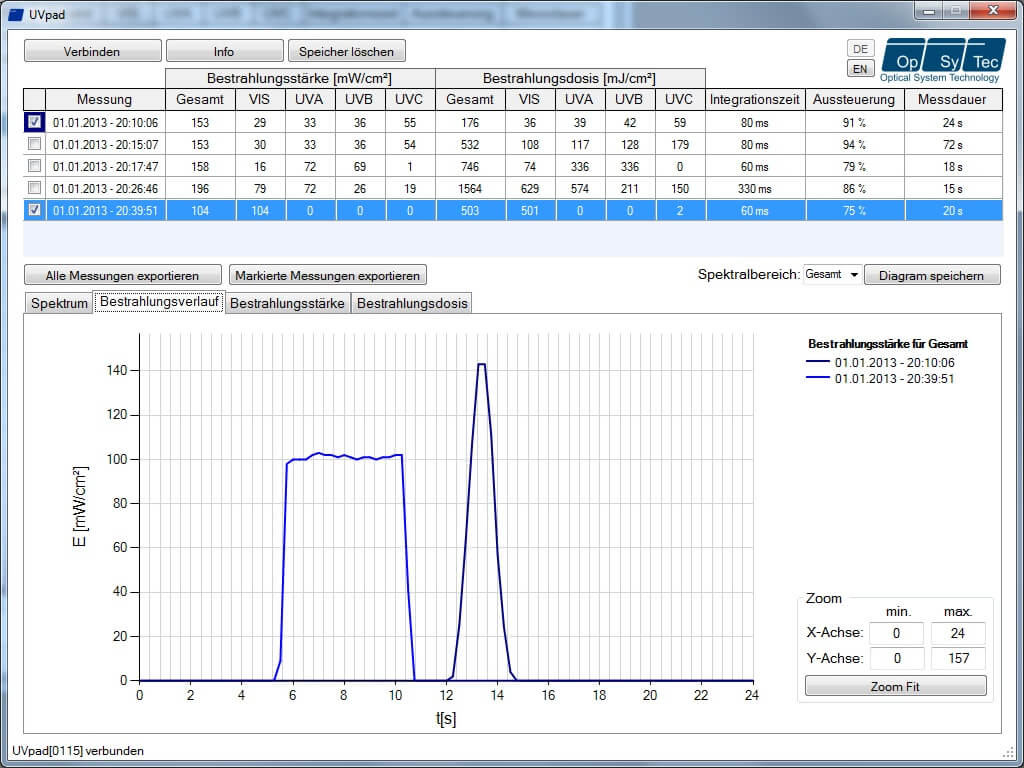The width and height of the screenshot is (1024, 768).
Task: Switch to the Spektrum tab
Action: click(x=57, y=303)
